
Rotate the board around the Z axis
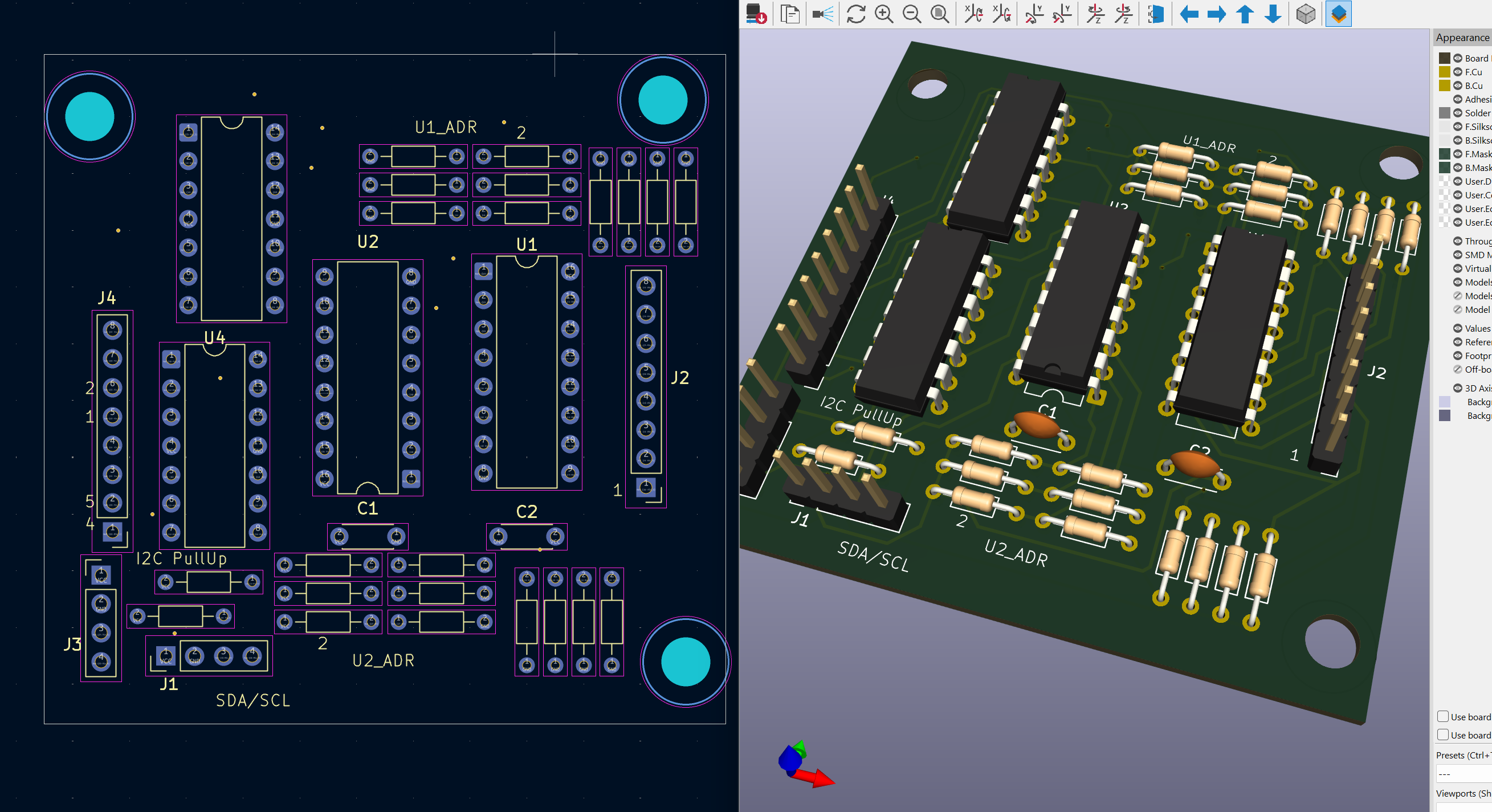(1094, 14)
